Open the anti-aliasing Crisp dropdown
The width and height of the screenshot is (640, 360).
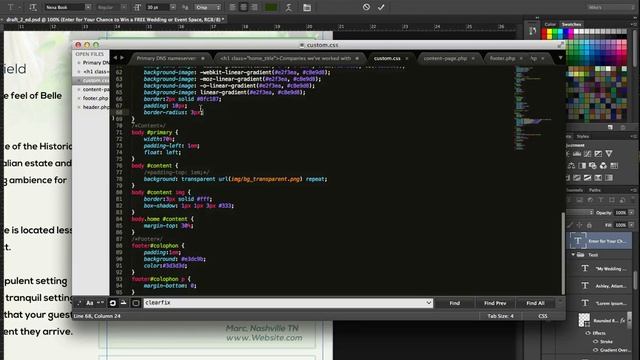207,7
